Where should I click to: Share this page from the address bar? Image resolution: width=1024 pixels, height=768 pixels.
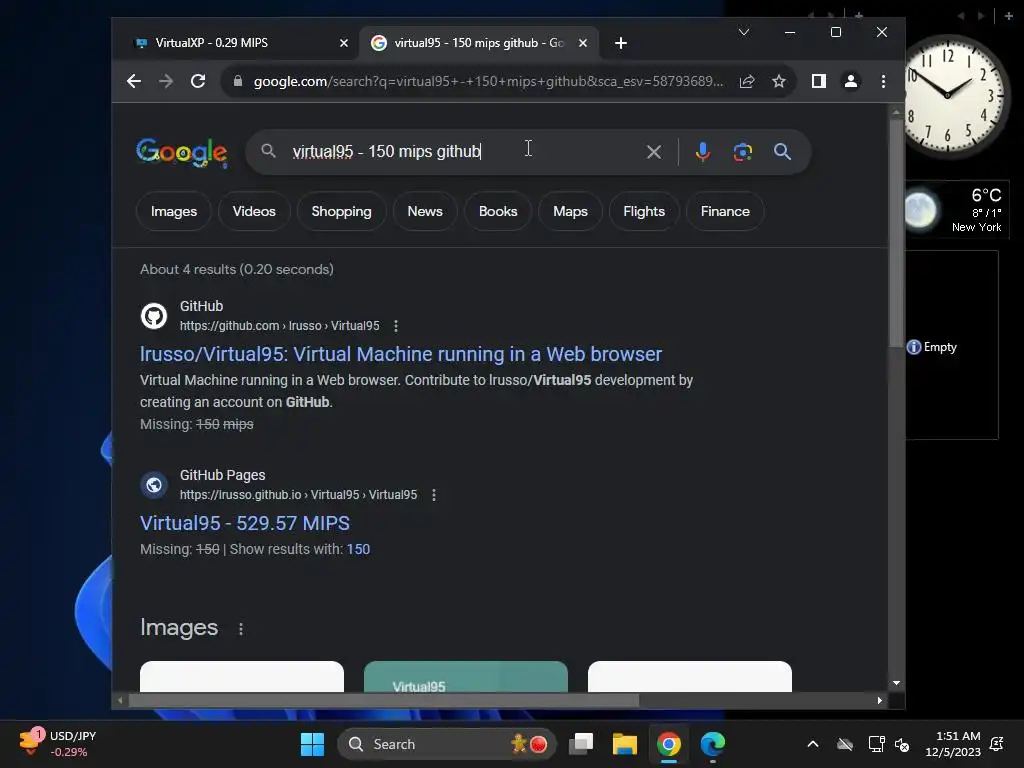[x=747, y=81]
